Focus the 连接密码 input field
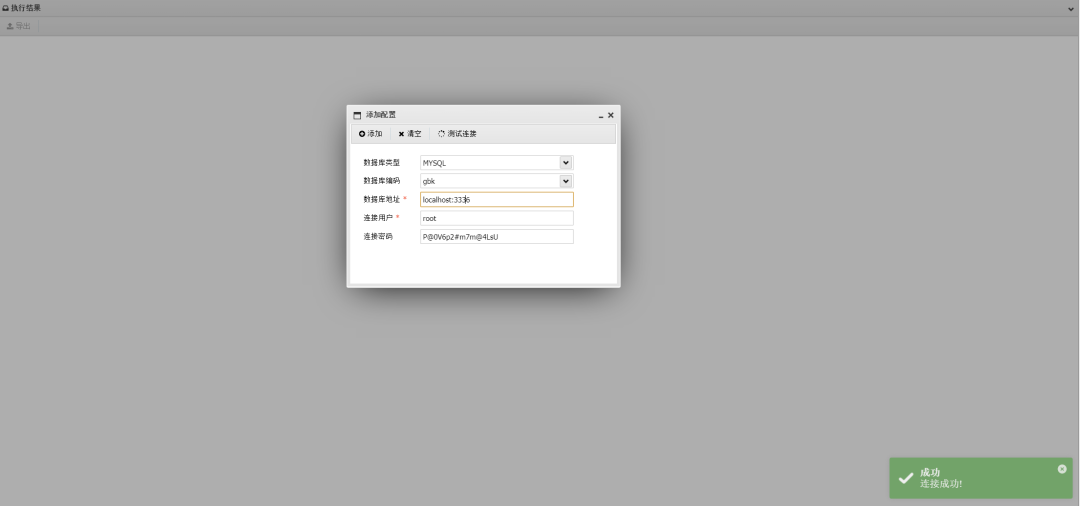 (497, 237)
